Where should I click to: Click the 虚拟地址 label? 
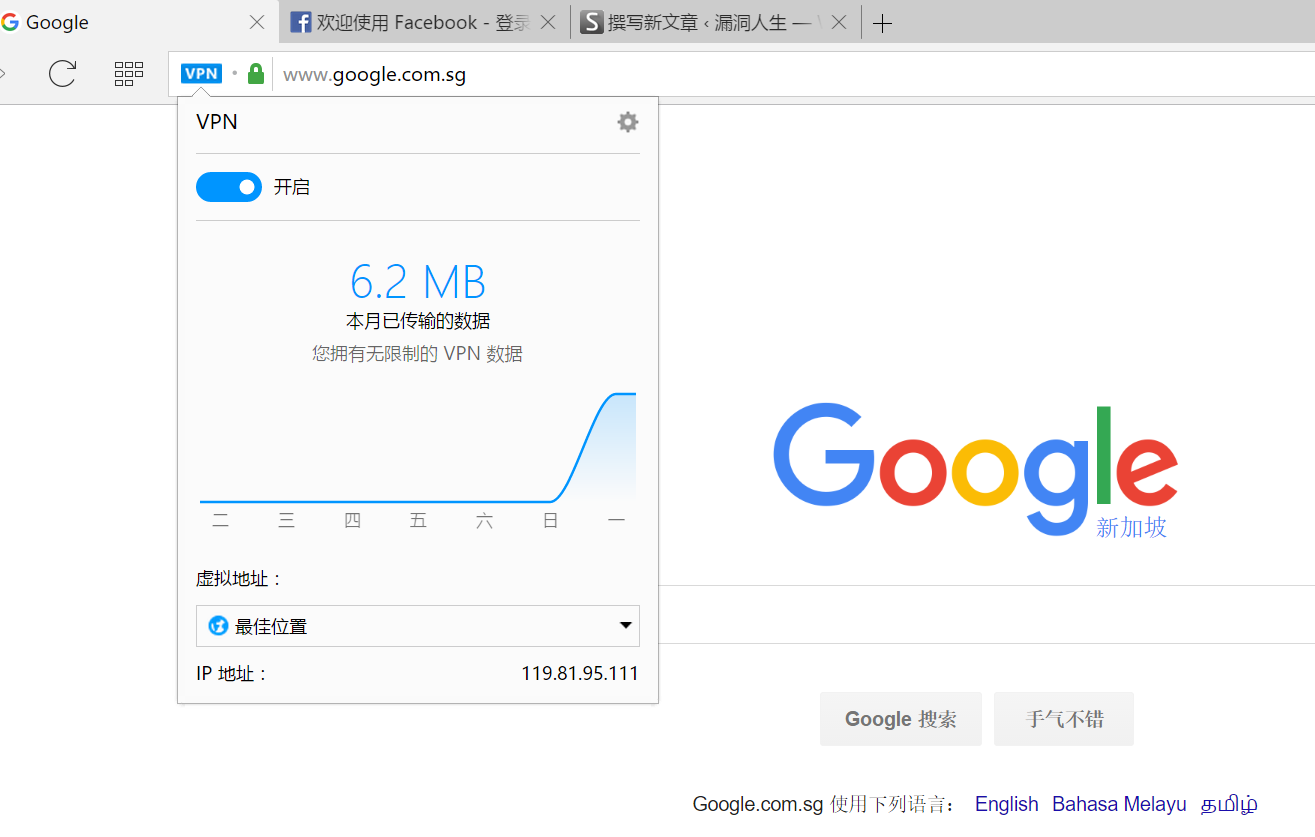(x=238, y=578)
